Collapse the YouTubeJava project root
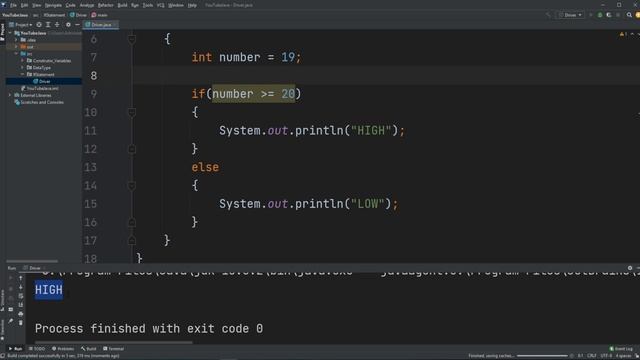 [10, 33]
